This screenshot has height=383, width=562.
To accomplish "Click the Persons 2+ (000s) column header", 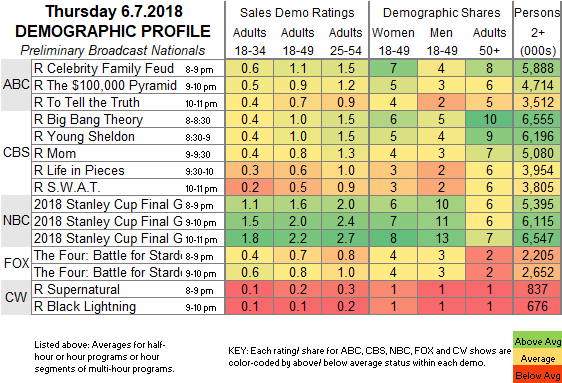I will click(538, 32).
